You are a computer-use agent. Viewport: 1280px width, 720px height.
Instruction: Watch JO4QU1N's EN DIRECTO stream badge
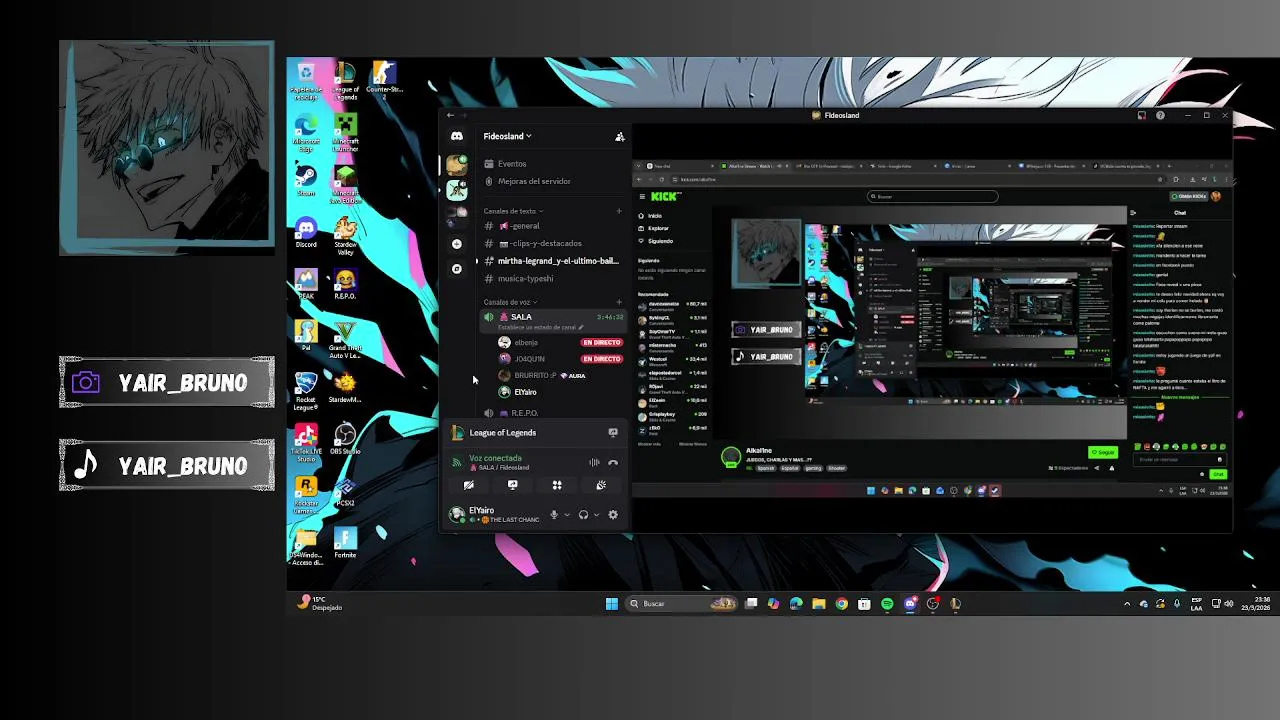point(601,359)
